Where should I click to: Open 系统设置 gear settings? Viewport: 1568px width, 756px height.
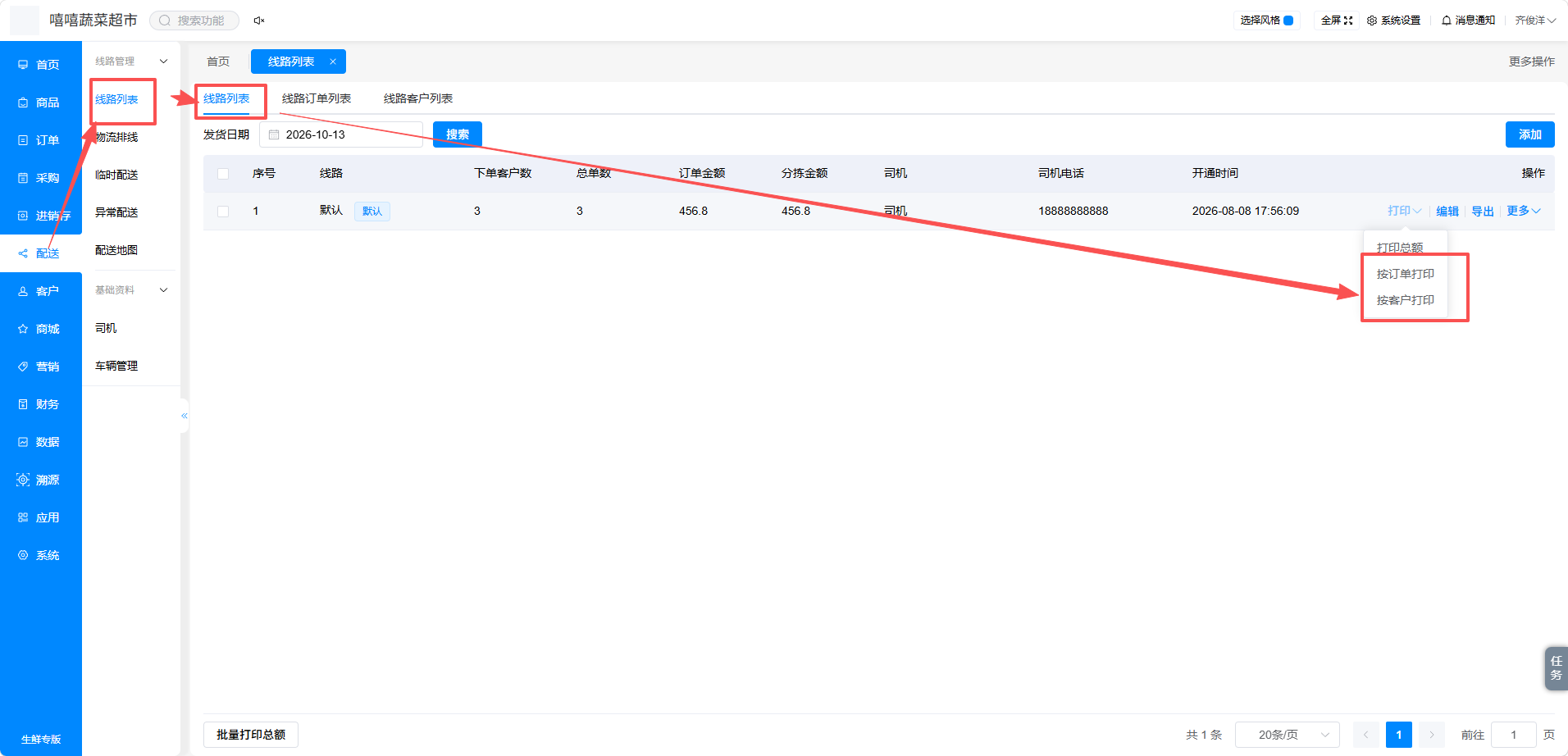tap(1393, 20)
